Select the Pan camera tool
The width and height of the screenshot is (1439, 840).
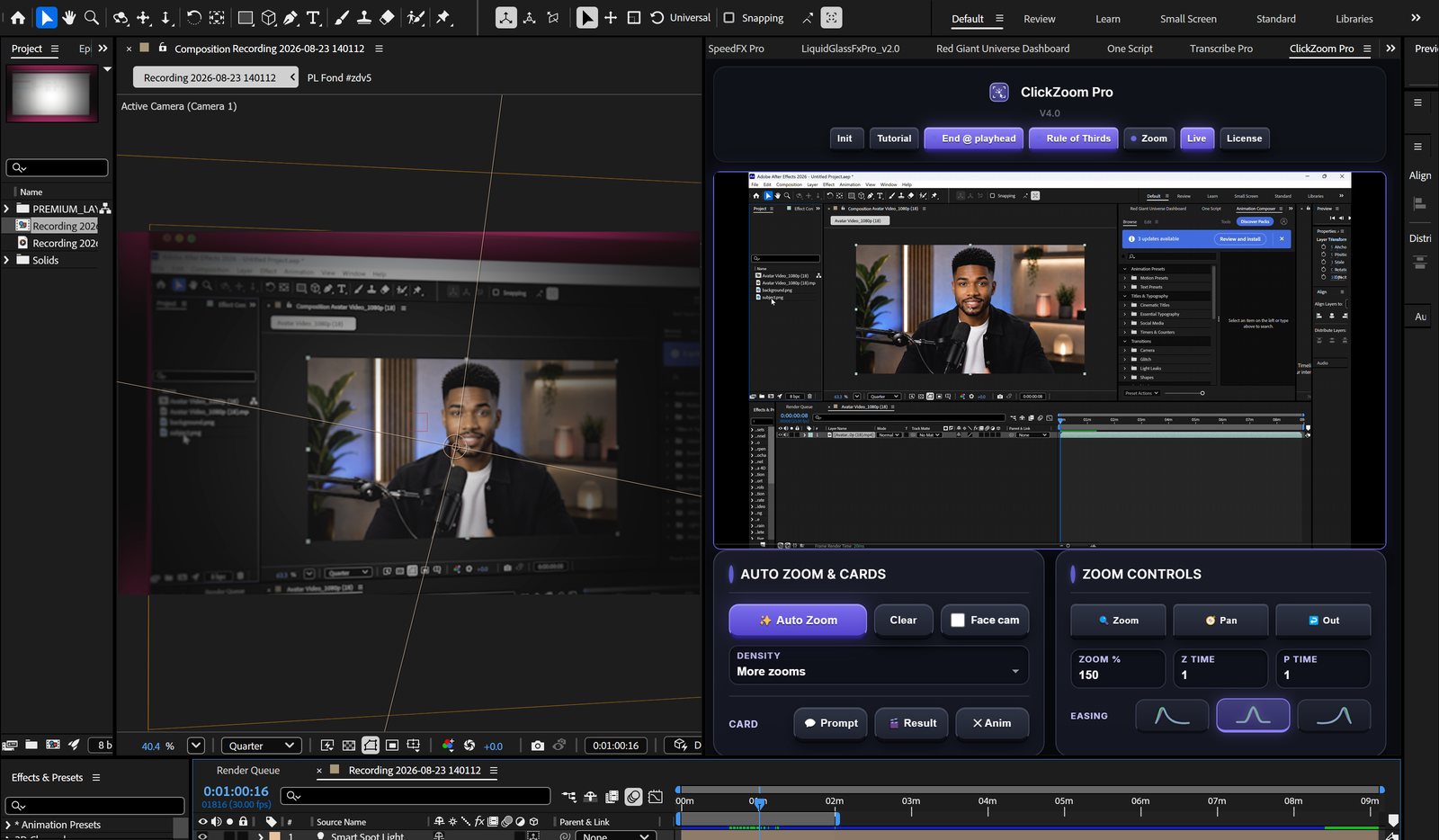click(x=144, y=17)
